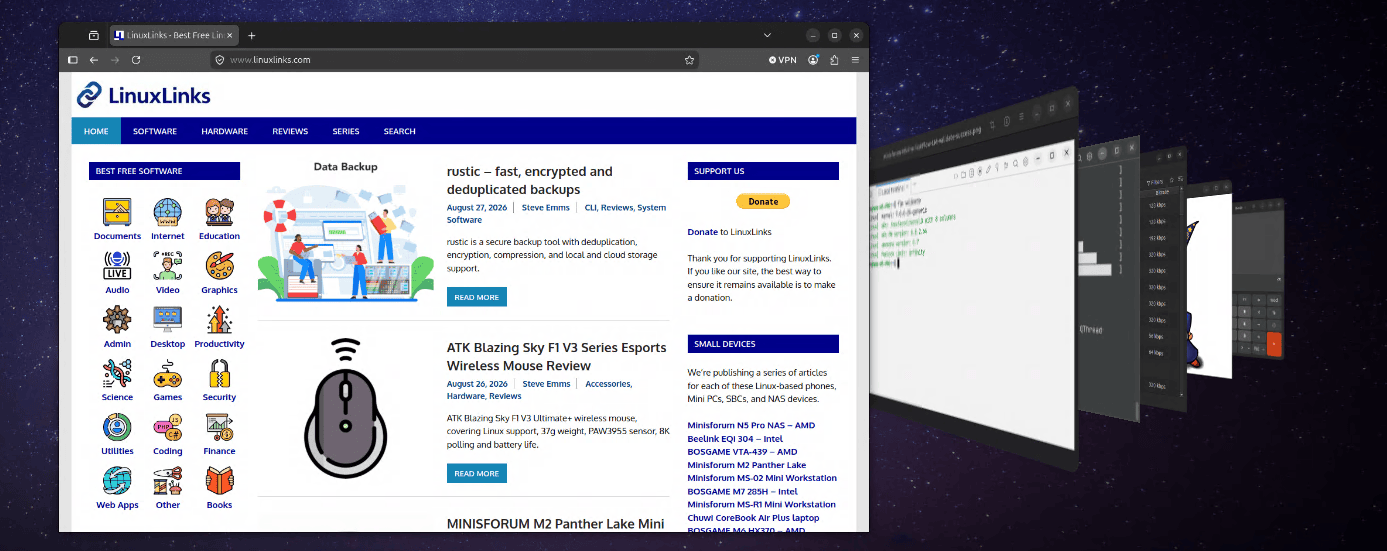
Task: Click the August 27, 2026 article date
Action: (x=477, y=207)
